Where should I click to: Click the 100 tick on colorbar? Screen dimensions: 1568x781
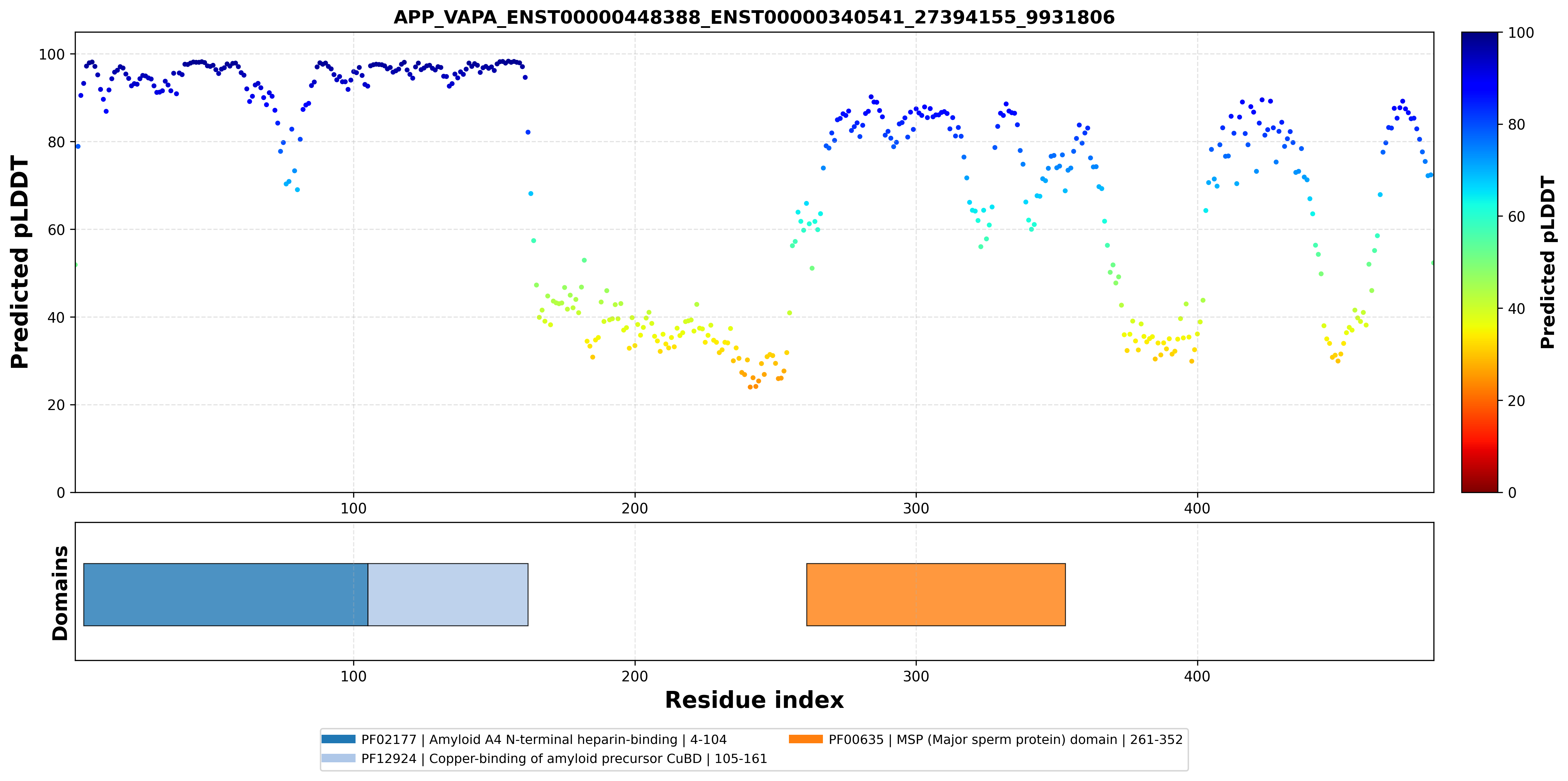pyautogui.click(x=1520, y=33)
